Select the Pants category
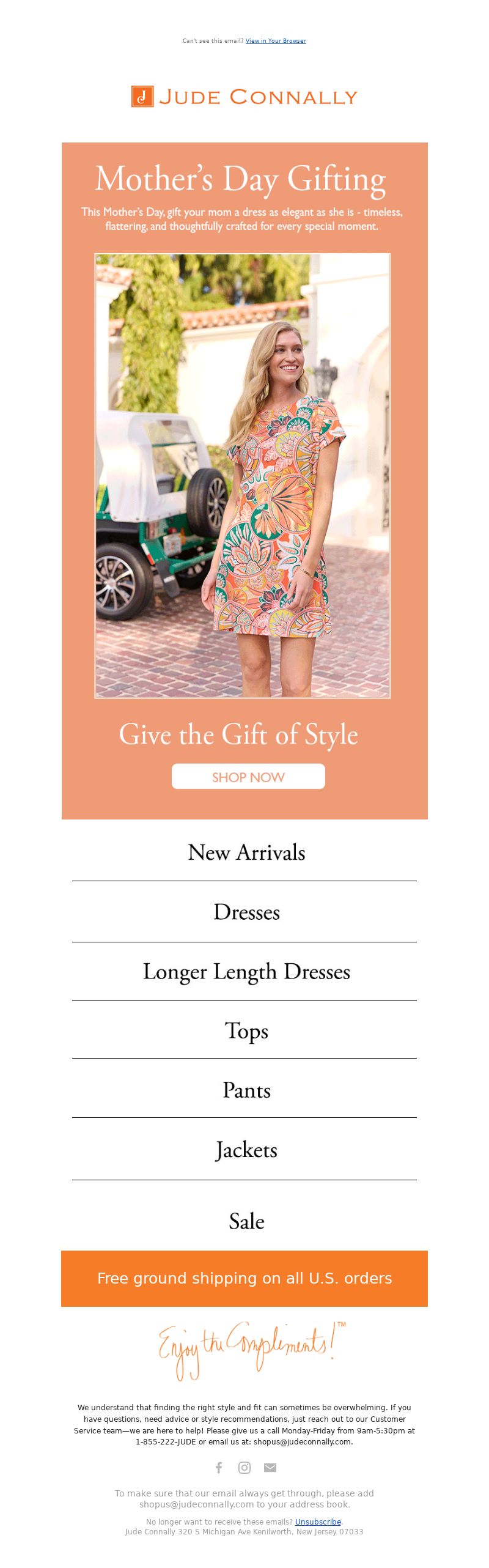 246,1090
